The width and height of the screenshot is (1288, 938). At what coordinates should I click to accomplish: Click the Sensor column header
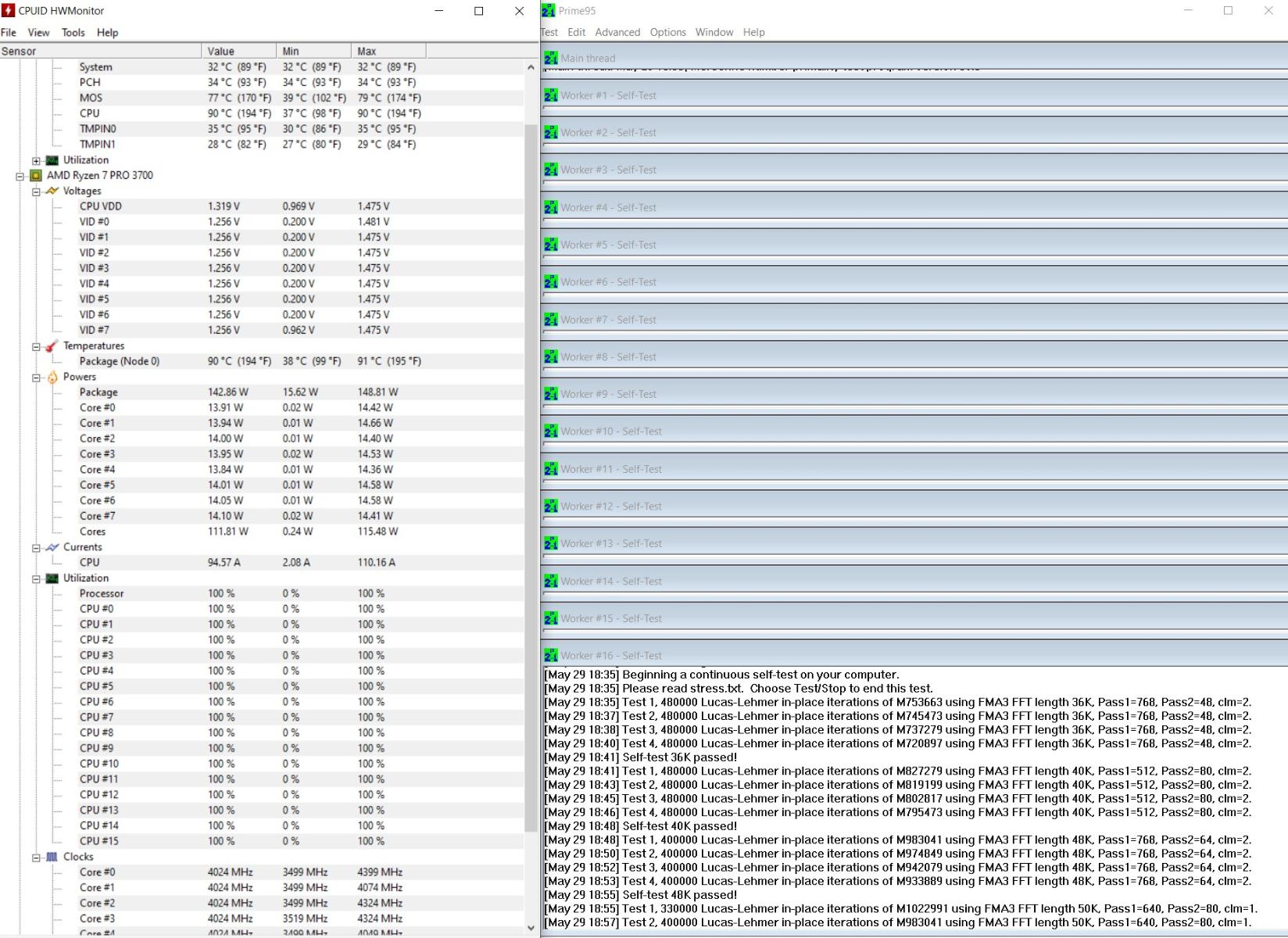click(101, 51)
